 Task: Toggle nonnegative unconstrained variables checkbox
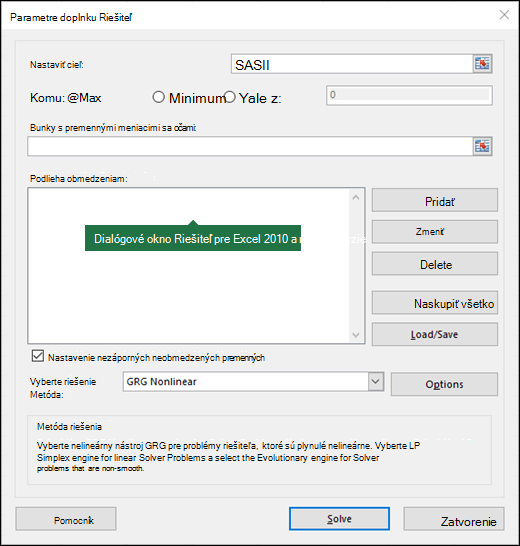[38, 356]
